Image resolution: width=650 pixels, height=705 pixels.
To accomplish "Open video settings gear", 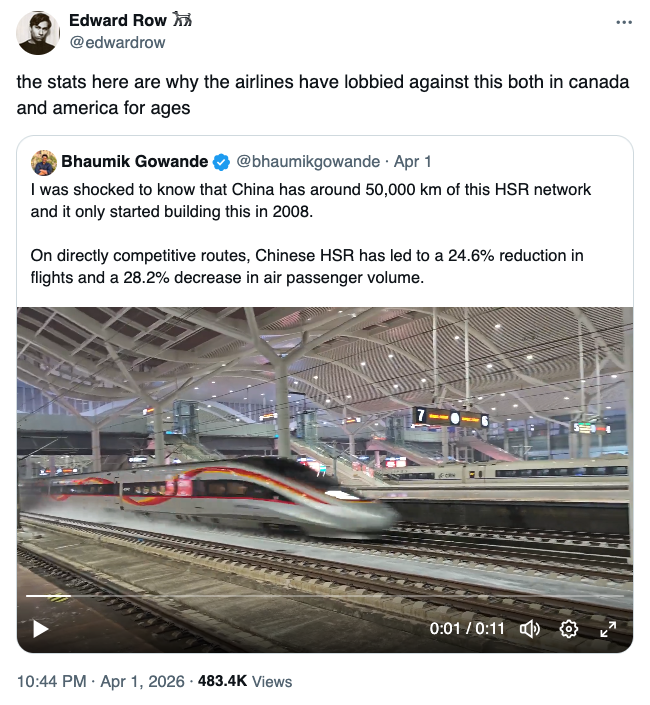I will (x=569, y=629).
